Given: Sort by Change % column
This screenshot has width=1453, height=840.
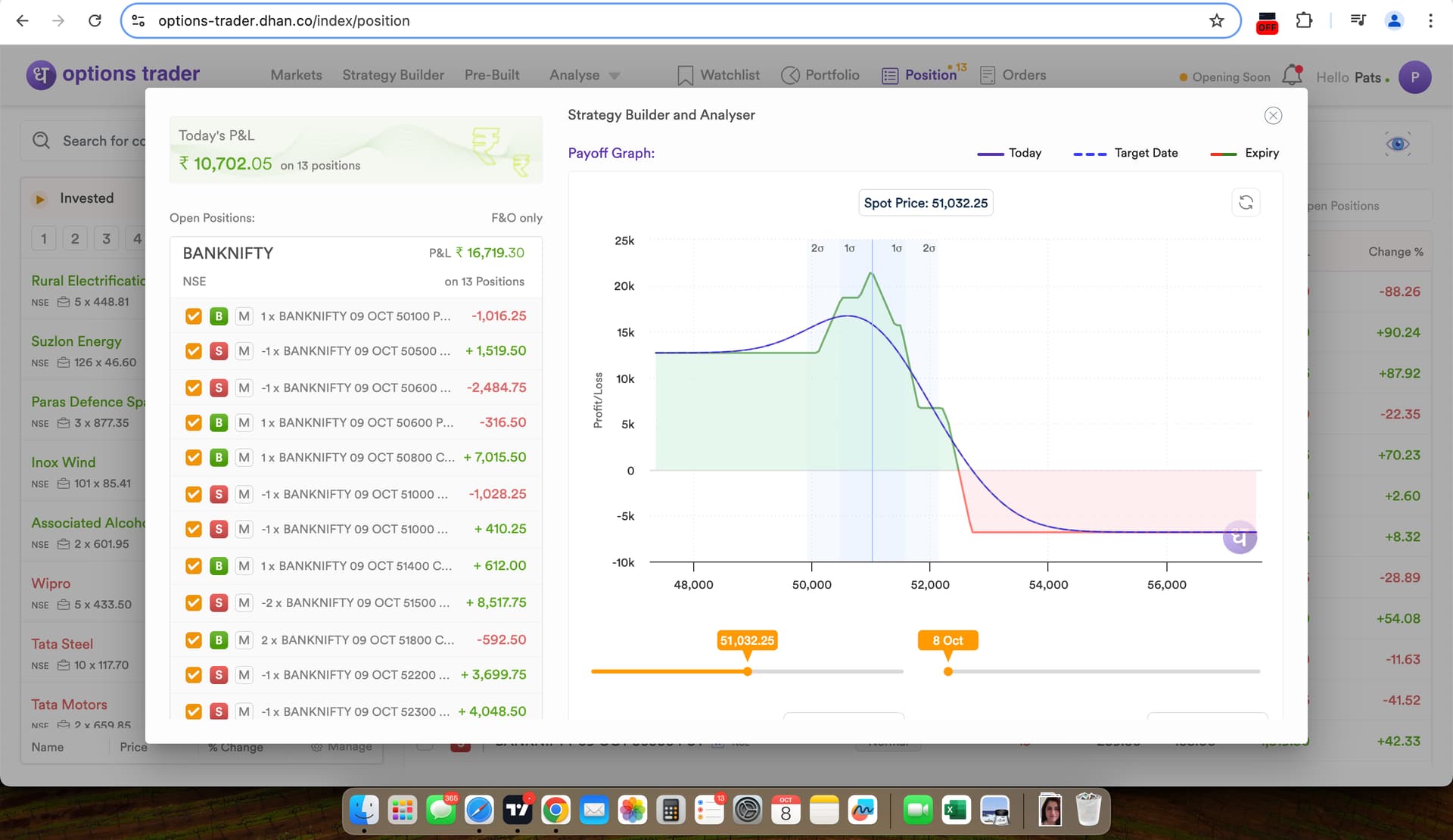Looking at the screenshot, I should [x=1395, y=252].
